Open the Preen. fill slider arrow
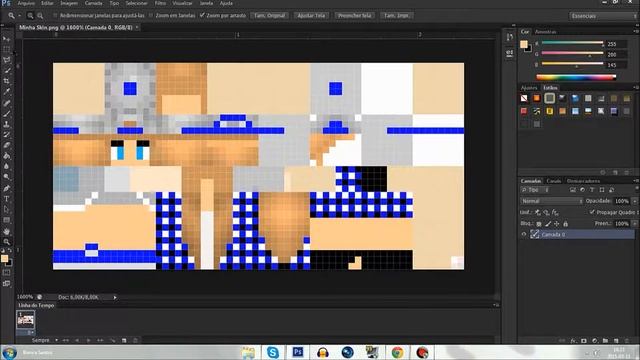The image size is (640, 360). coord(634,224)
